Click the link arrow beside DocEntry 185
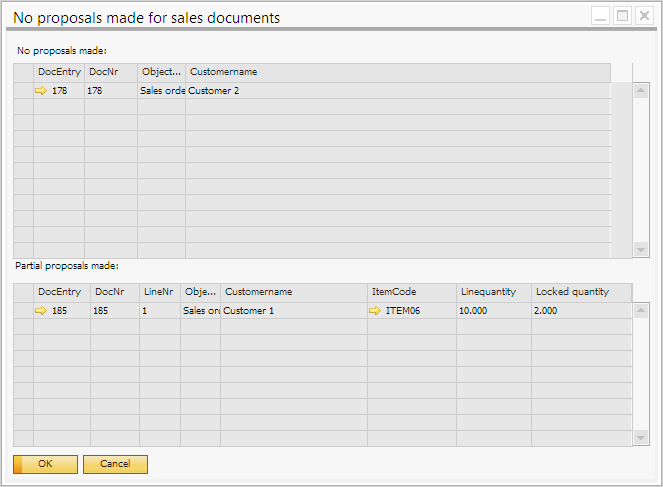Image resolution: width=663 pixels, height=487 pixels. tap(41, 311)
